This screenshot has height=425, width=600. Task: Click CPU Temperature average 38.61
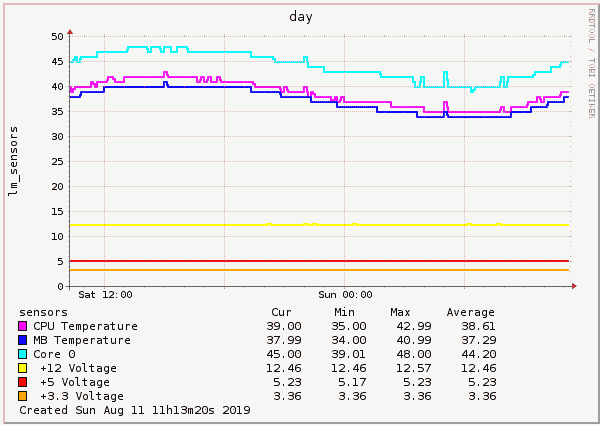(479, 326)
